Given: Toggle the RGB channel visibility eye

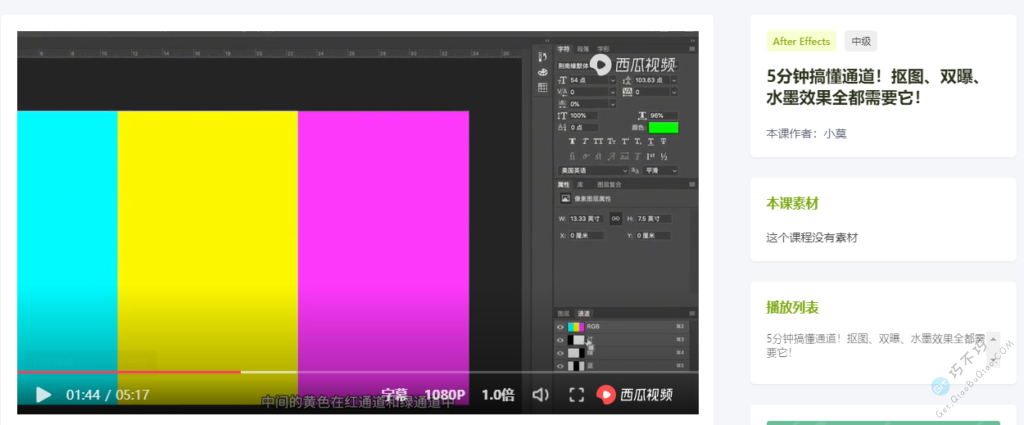Looking at the screenshot, I should pyautogui.click(x=561, y=327).
